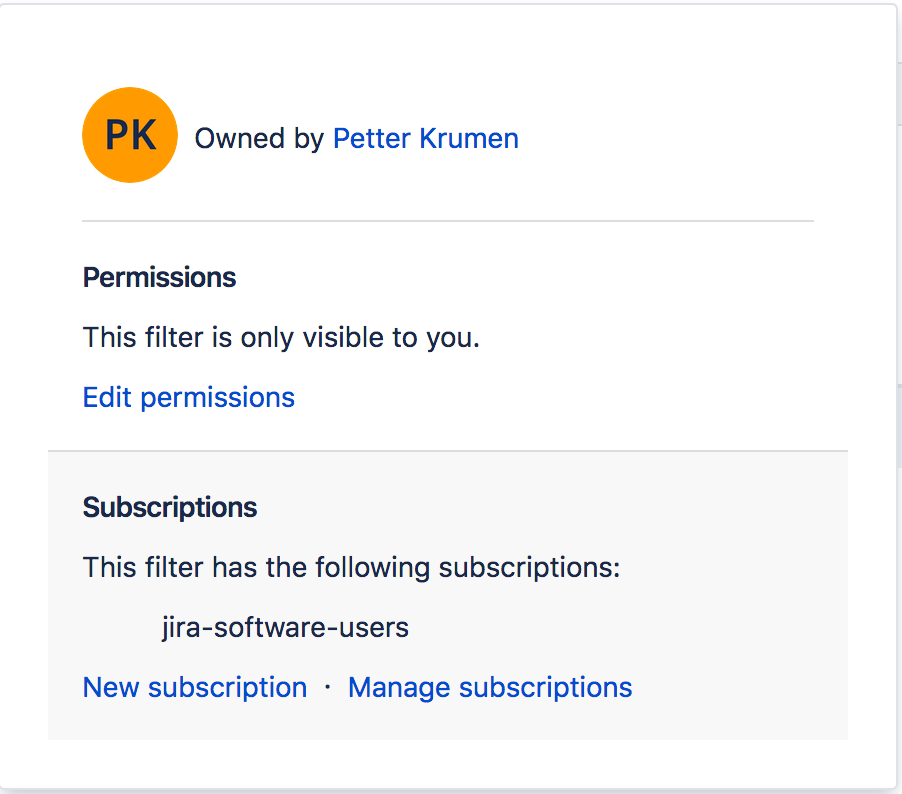902x794 pixels.
Task: View all subscriptions via Manage subscriptions
Action: point(489,687)
